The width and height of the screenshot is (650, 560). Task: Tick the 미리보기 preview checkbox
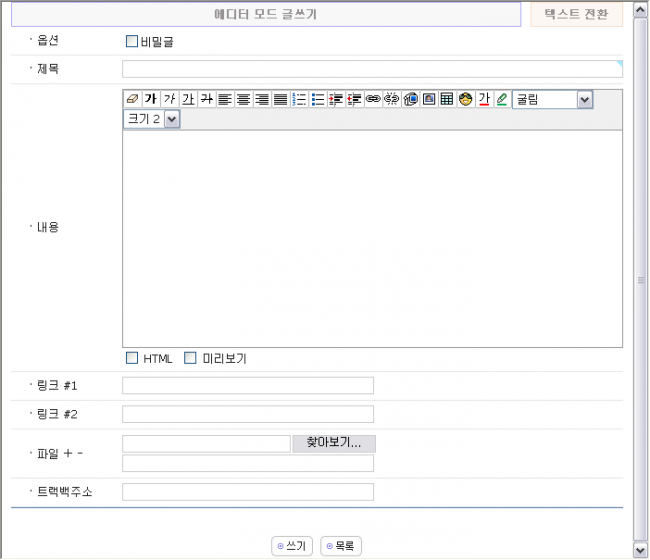190,358
